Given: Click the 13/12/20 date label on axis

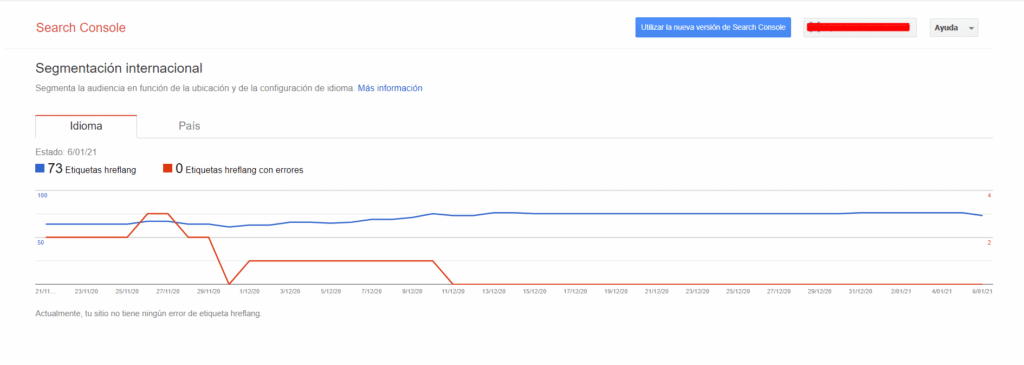Looking at the screenshot, I should pyautogui.click(x=494, y=291).
